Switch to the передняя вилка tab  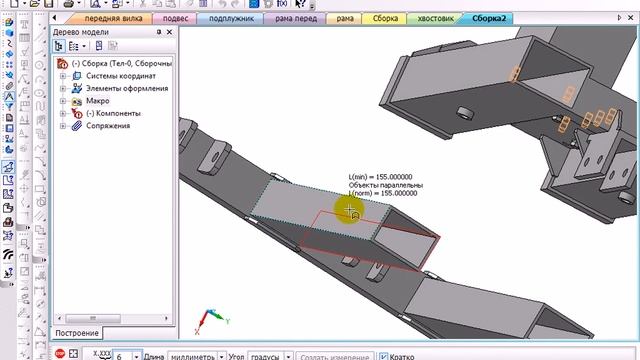pos(113,18)
